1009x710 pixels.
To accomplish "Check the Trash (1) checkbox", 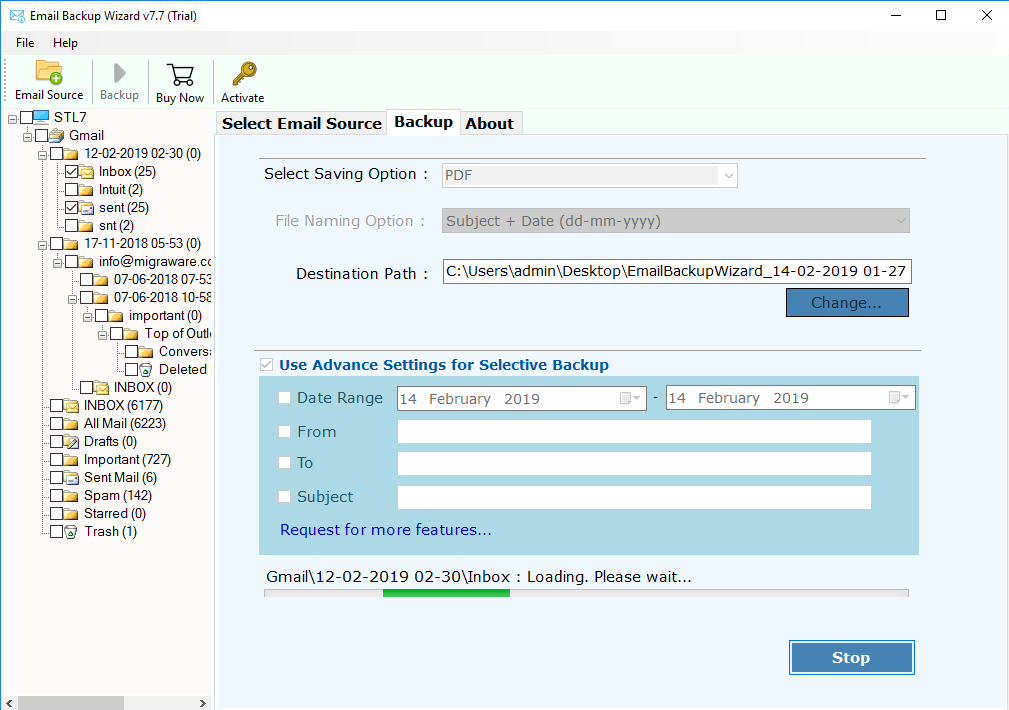I will coord(56,532).
